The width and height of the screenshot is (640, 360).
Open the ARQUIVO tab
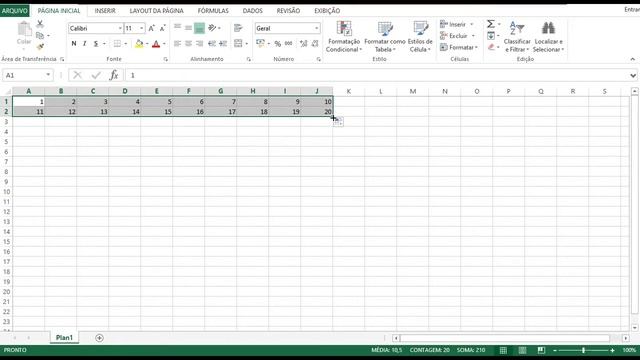click(15, 11)
